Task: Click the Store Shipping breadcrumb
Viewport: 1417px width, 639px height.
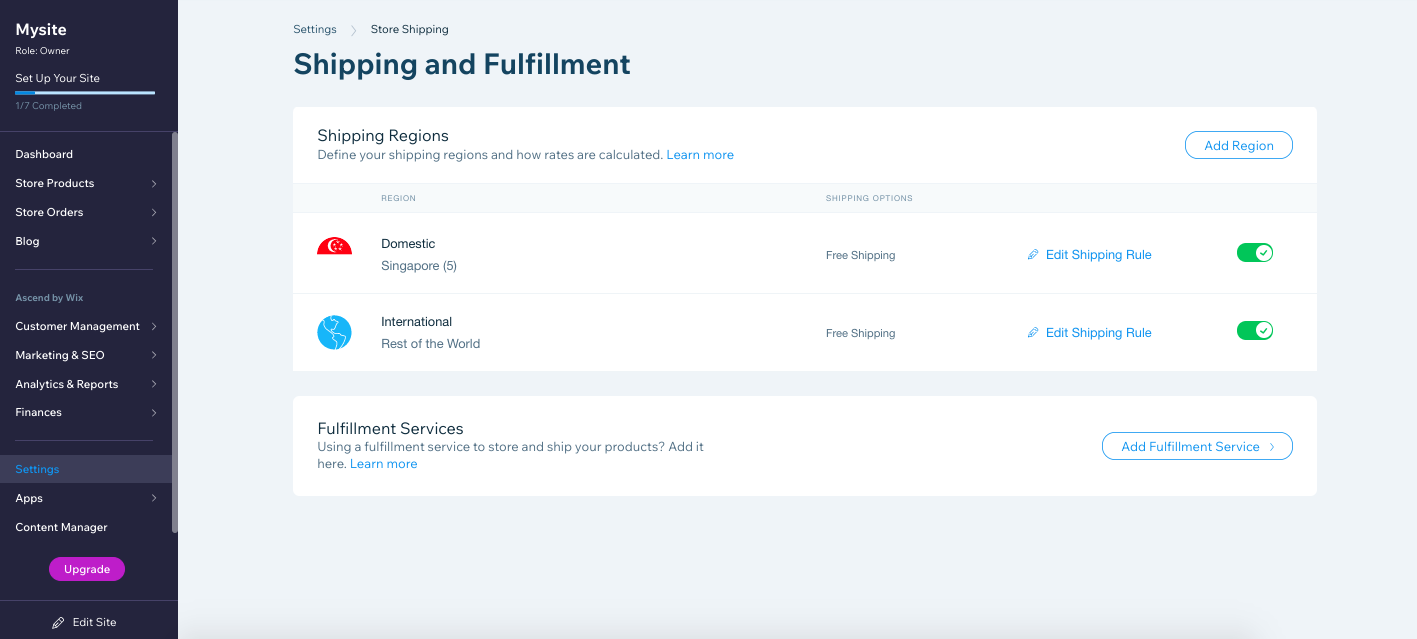Action: coord(410,29)
